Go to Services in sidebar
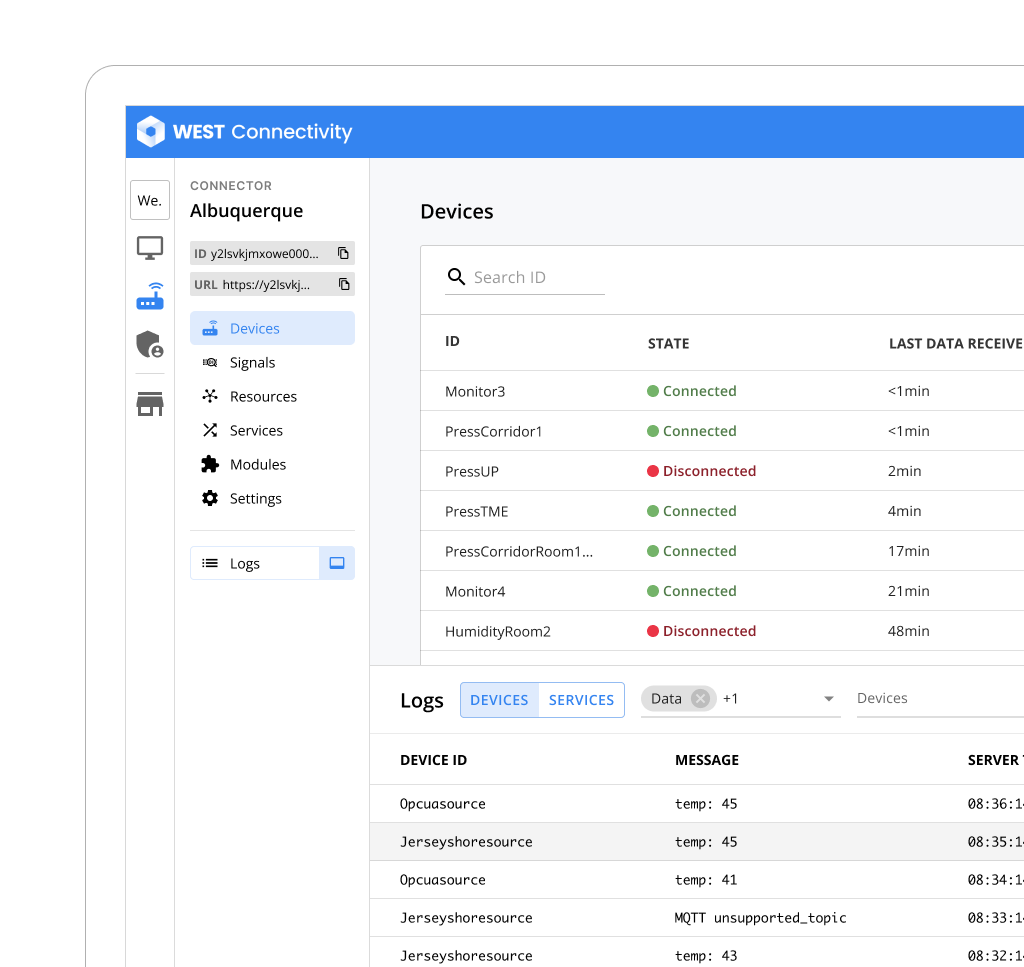Image resolution: width=1024 pixels, height=967 pixels. (272, 430)
